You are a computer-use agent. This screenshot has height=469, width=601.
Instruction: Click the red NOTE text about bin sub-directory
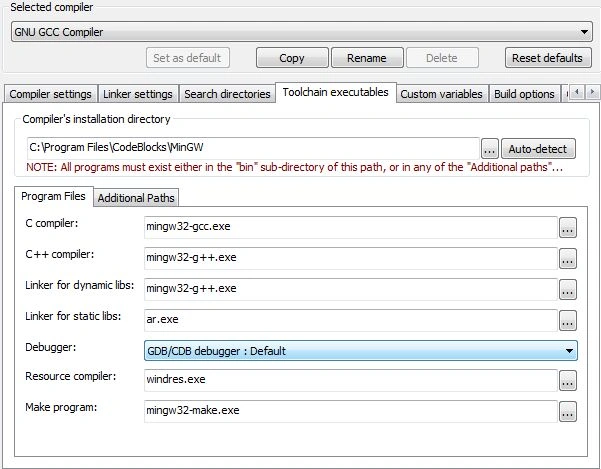pos(294,167)
